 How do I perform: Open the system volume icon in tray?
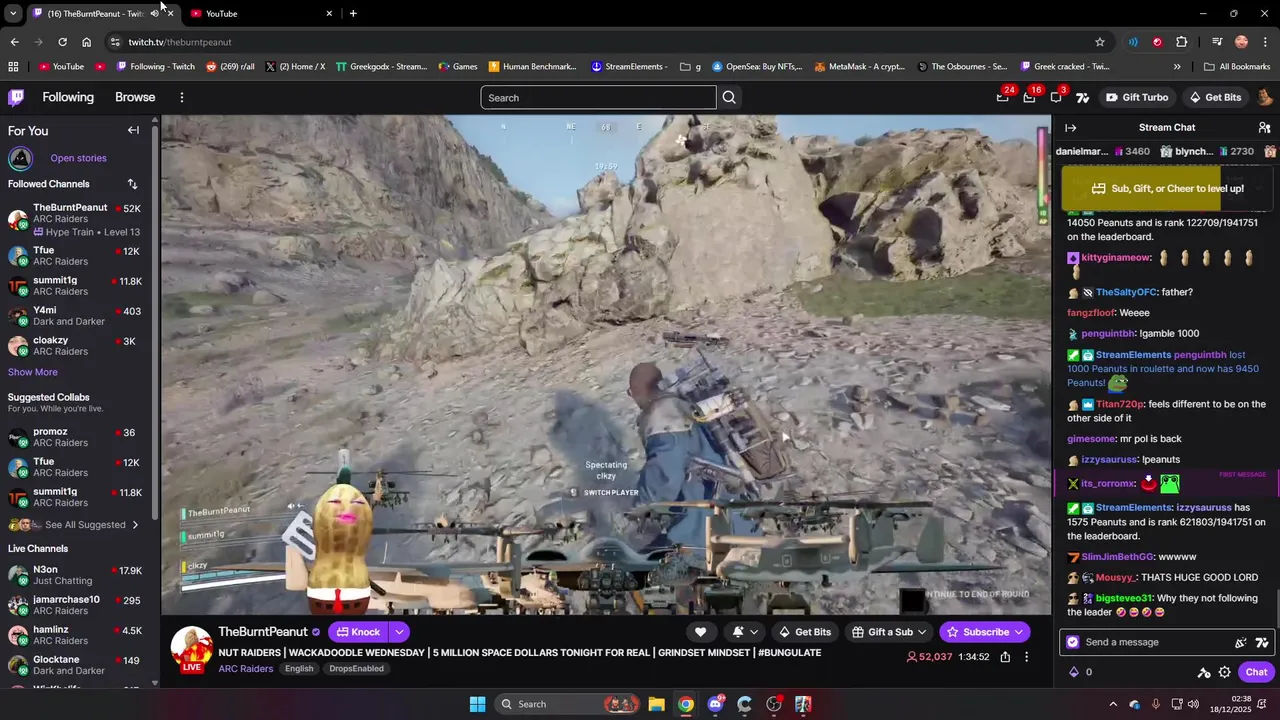click(1193, 704)
